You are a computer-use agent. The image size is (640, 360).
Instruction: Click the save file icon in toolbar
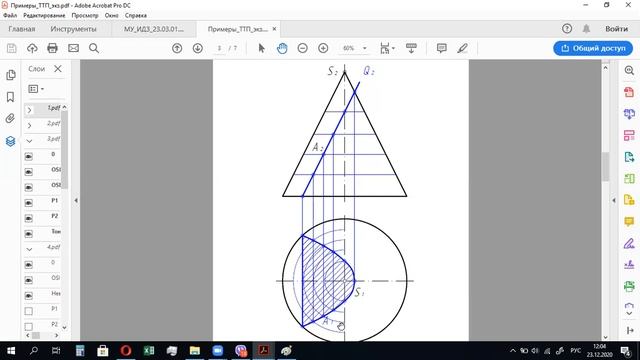[11, 48]
